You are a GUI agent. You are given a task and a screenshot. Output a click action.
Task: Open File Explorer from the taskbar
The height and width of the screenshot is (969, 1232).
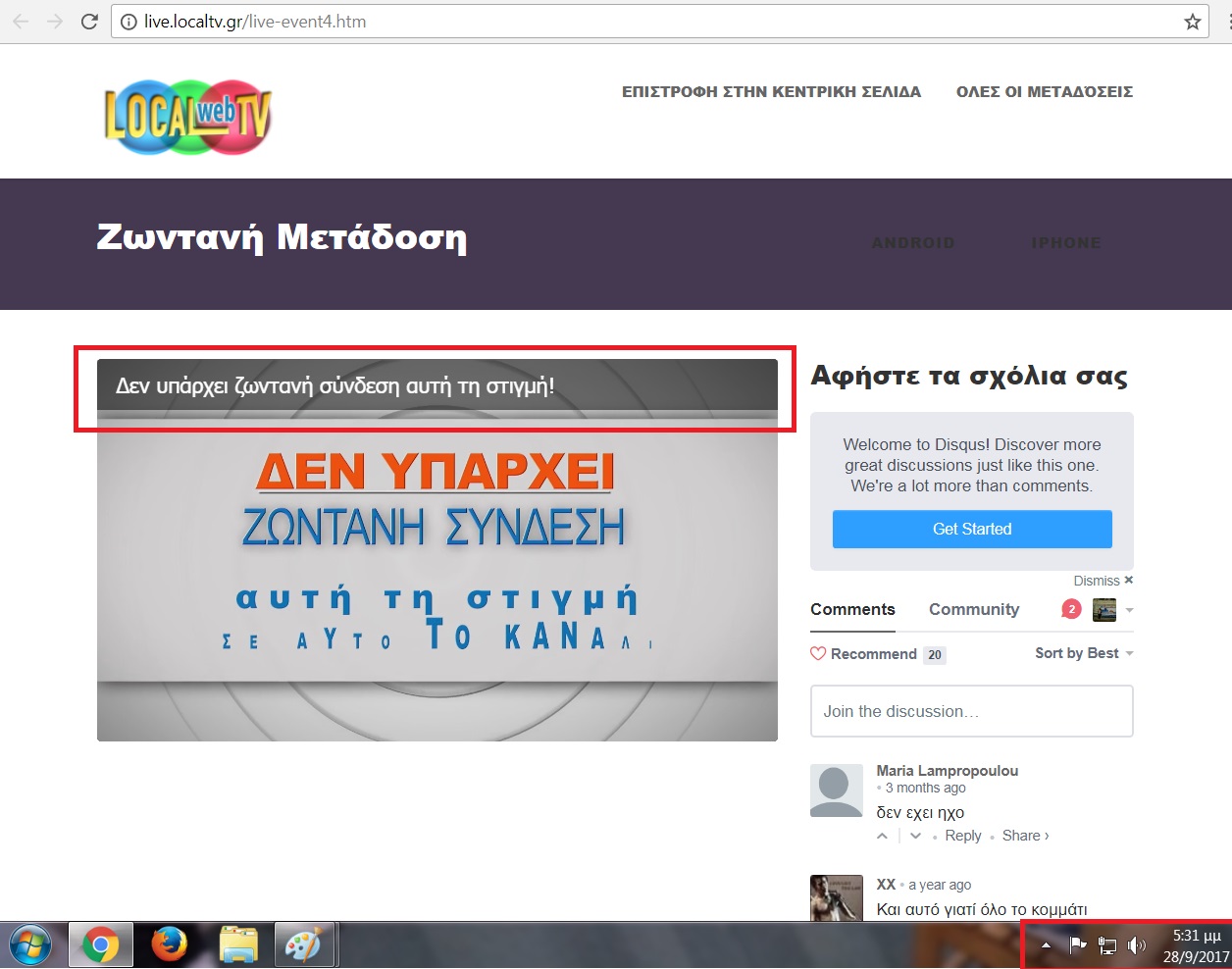(238, 945)
